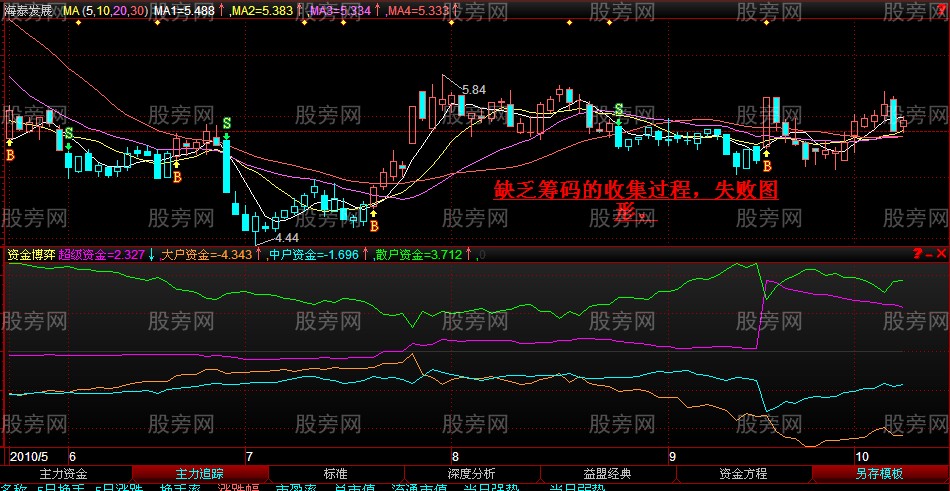This screenshot has width=950, height=491.
Task: Click the MA4=5.333 value
Action: click(x=419, y=10)
